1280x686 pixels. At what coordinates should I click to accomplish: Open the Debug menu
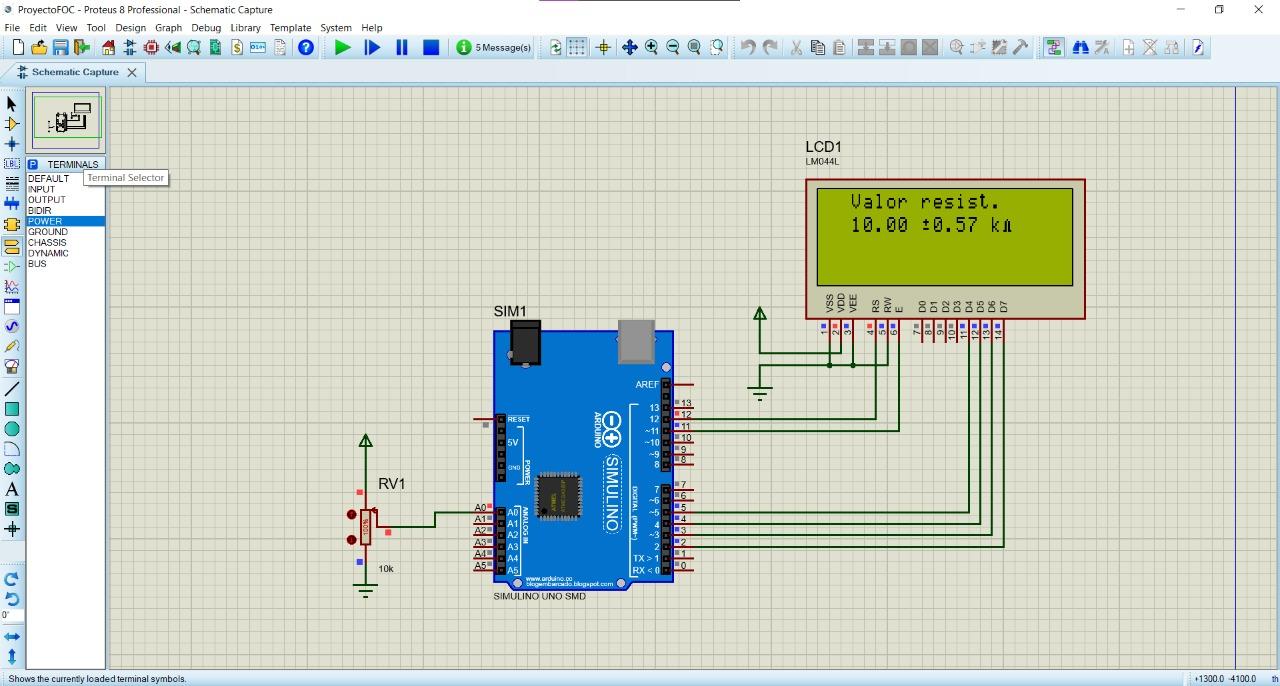[x=206, y=28]
